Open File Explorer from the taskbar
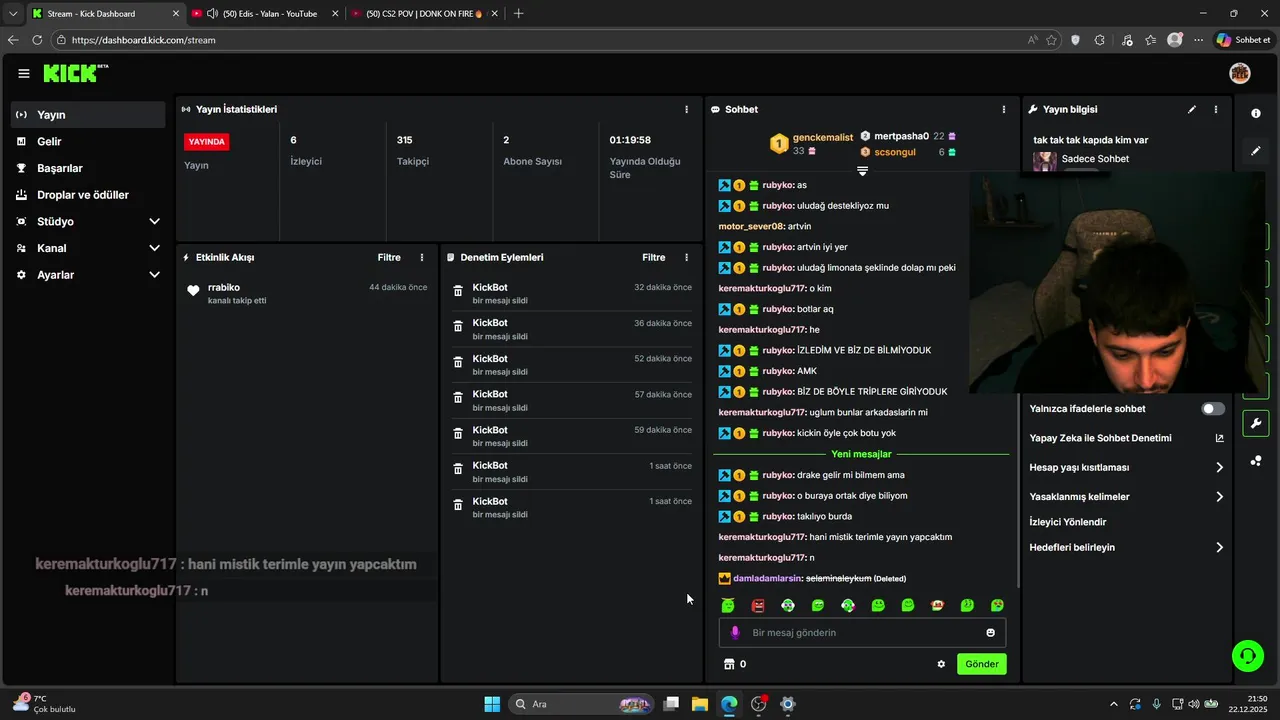 pyautogui.click(x=700, y=704)
